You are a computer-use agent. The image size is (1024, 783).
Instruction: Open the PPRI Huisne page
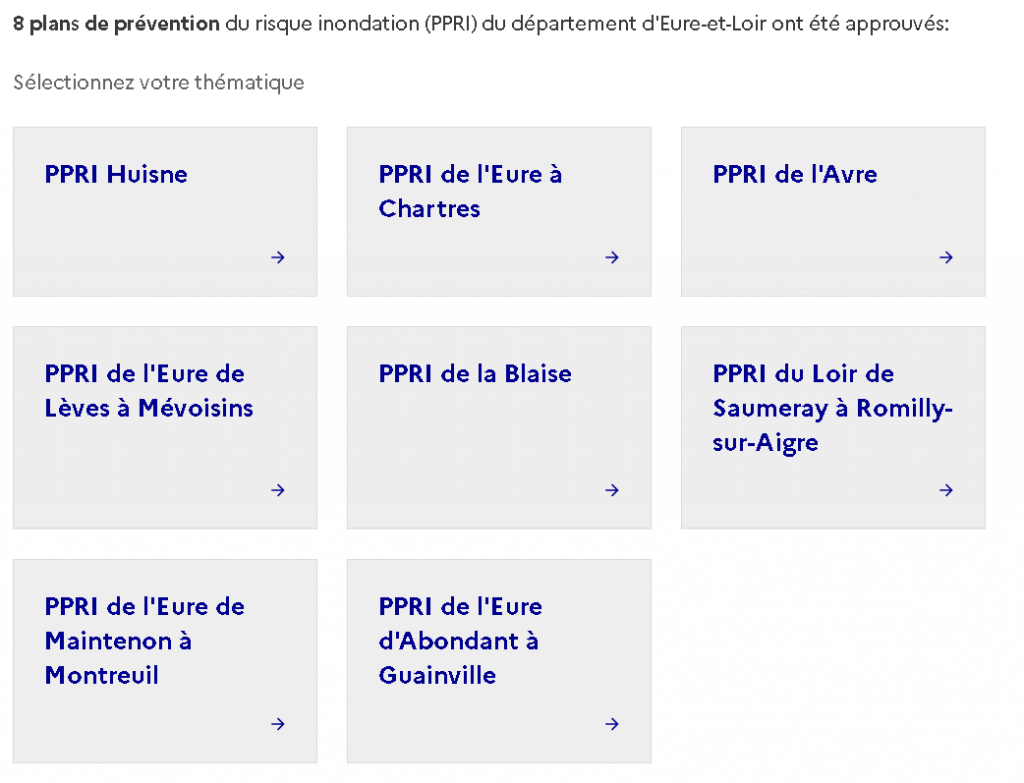coord(115,174)
